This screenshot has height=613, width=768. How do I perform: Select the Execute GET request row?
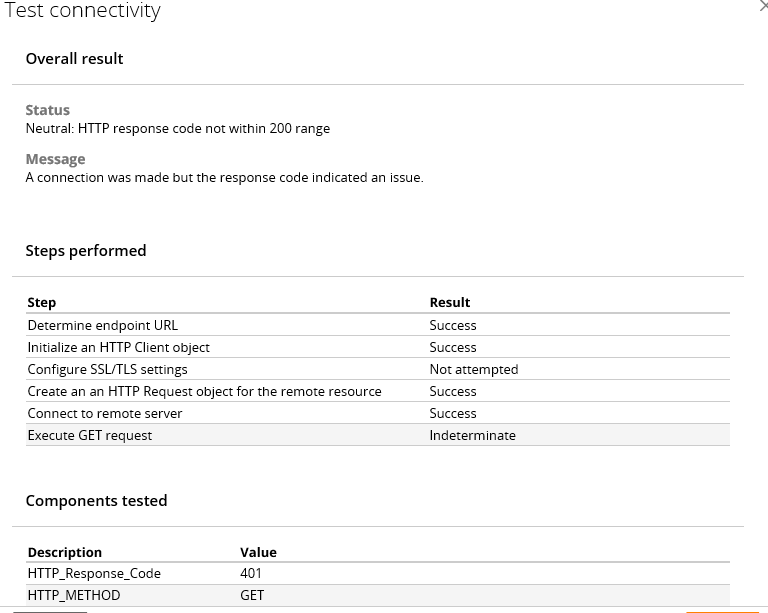(378, 435)
